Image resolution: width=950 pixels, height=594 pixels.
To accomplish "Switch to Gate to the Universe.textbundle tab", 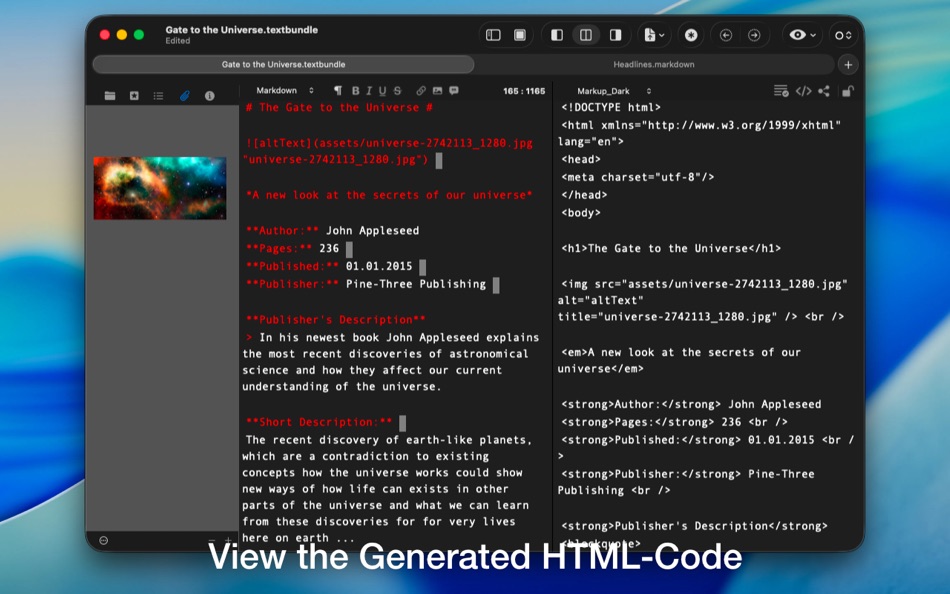I will coord(284,64).
